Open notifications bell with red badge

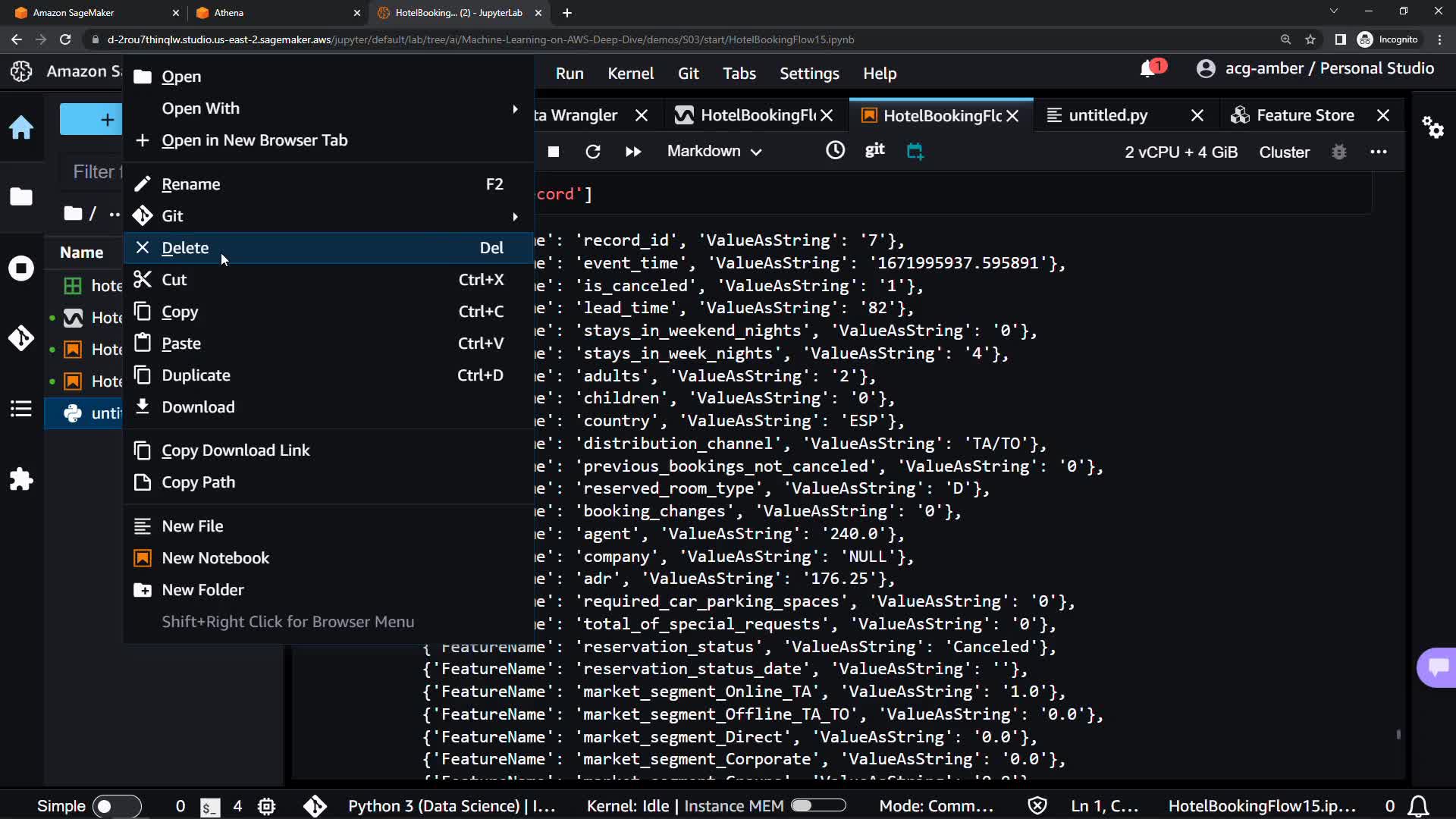[1150, 69]
